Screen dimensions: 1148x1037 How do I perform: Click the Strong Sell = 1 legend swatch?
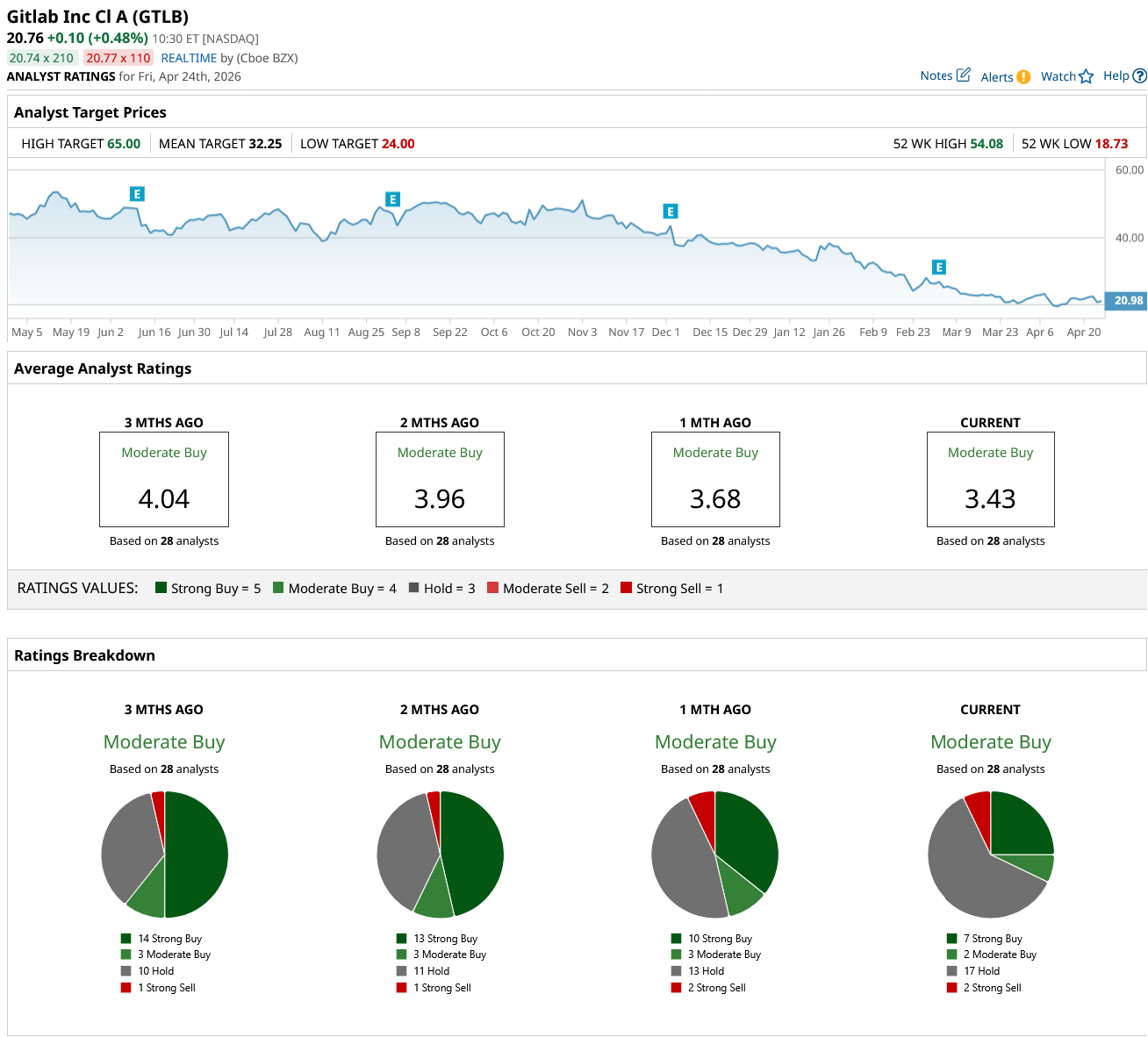point(626,588)
